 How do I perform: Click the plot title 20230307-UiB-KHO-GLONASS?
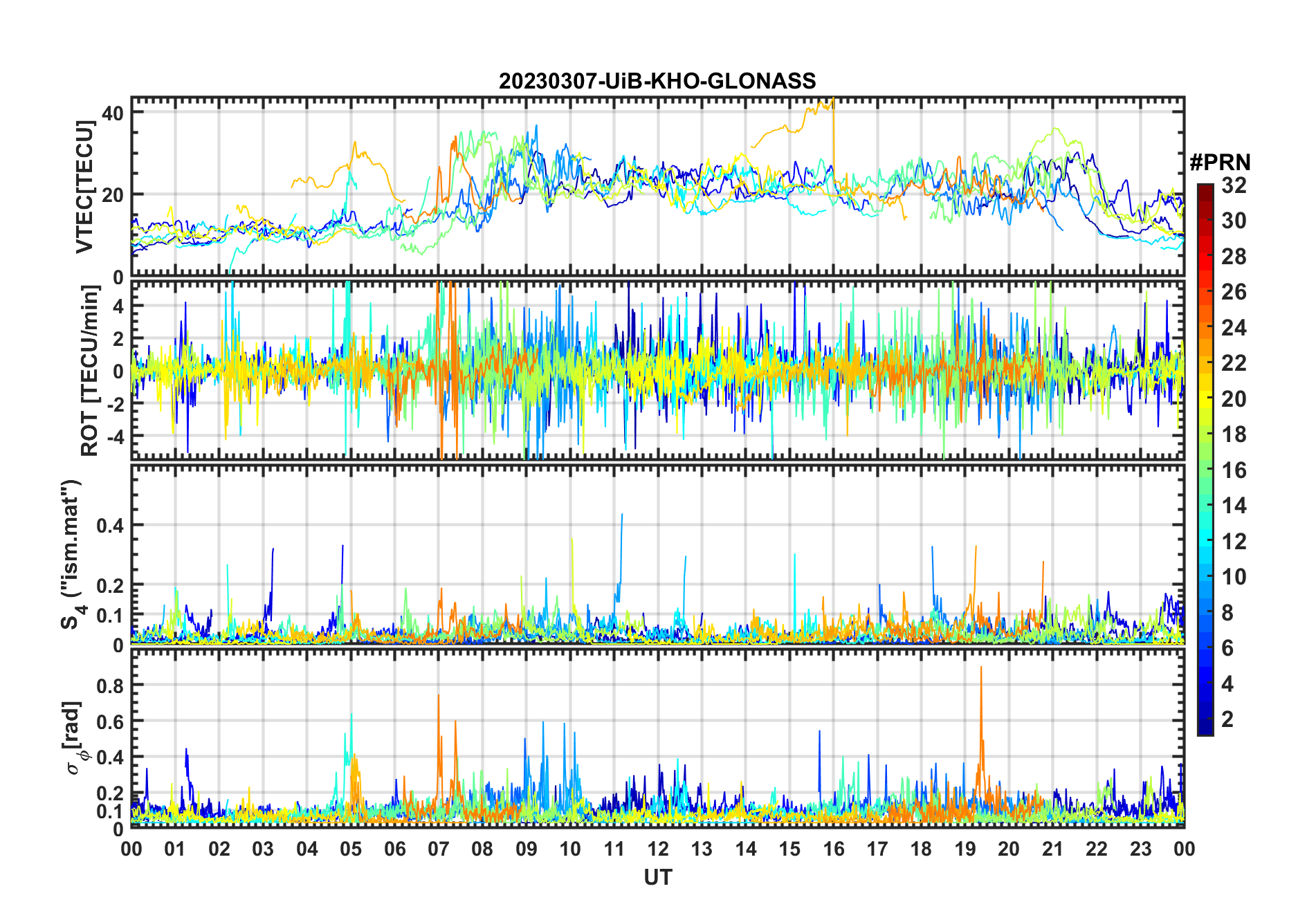[657, 82]
